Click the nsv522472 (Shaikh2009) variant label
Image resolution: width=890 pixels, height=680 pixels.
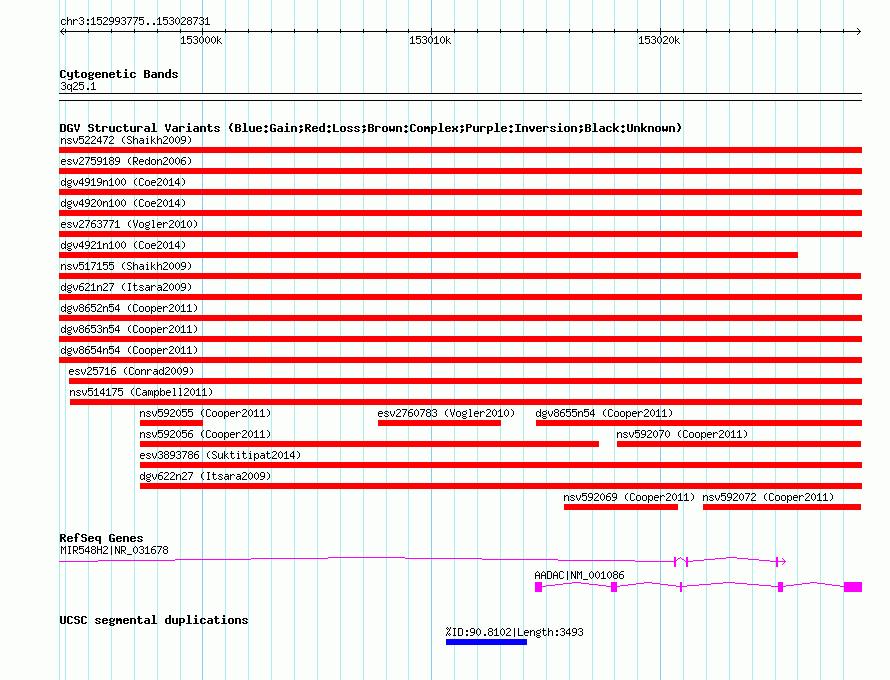pyautogui.click(x=126, y=140)
